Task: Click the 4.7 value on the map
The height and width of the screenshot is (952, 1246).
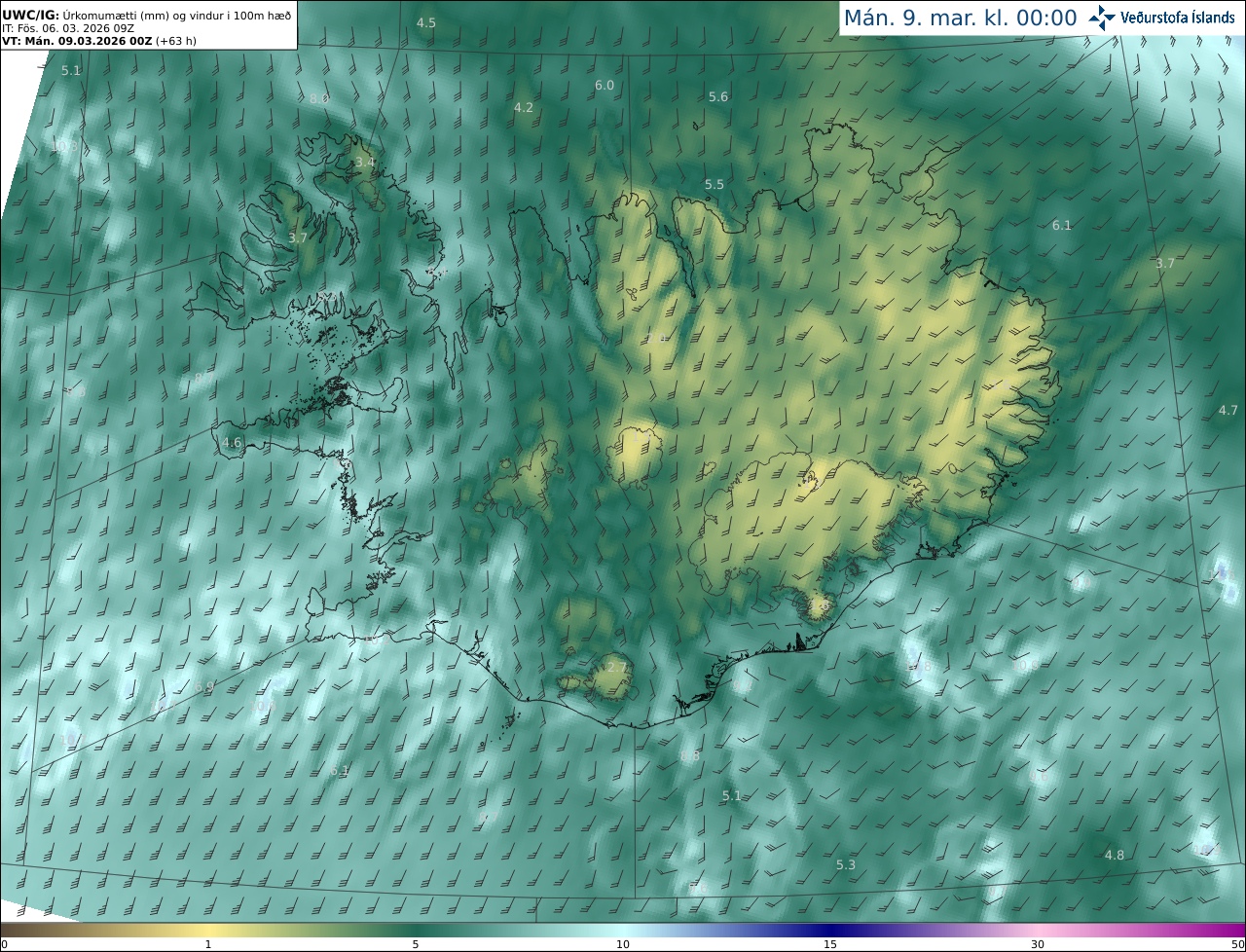Action: (x=1228, y=410)
